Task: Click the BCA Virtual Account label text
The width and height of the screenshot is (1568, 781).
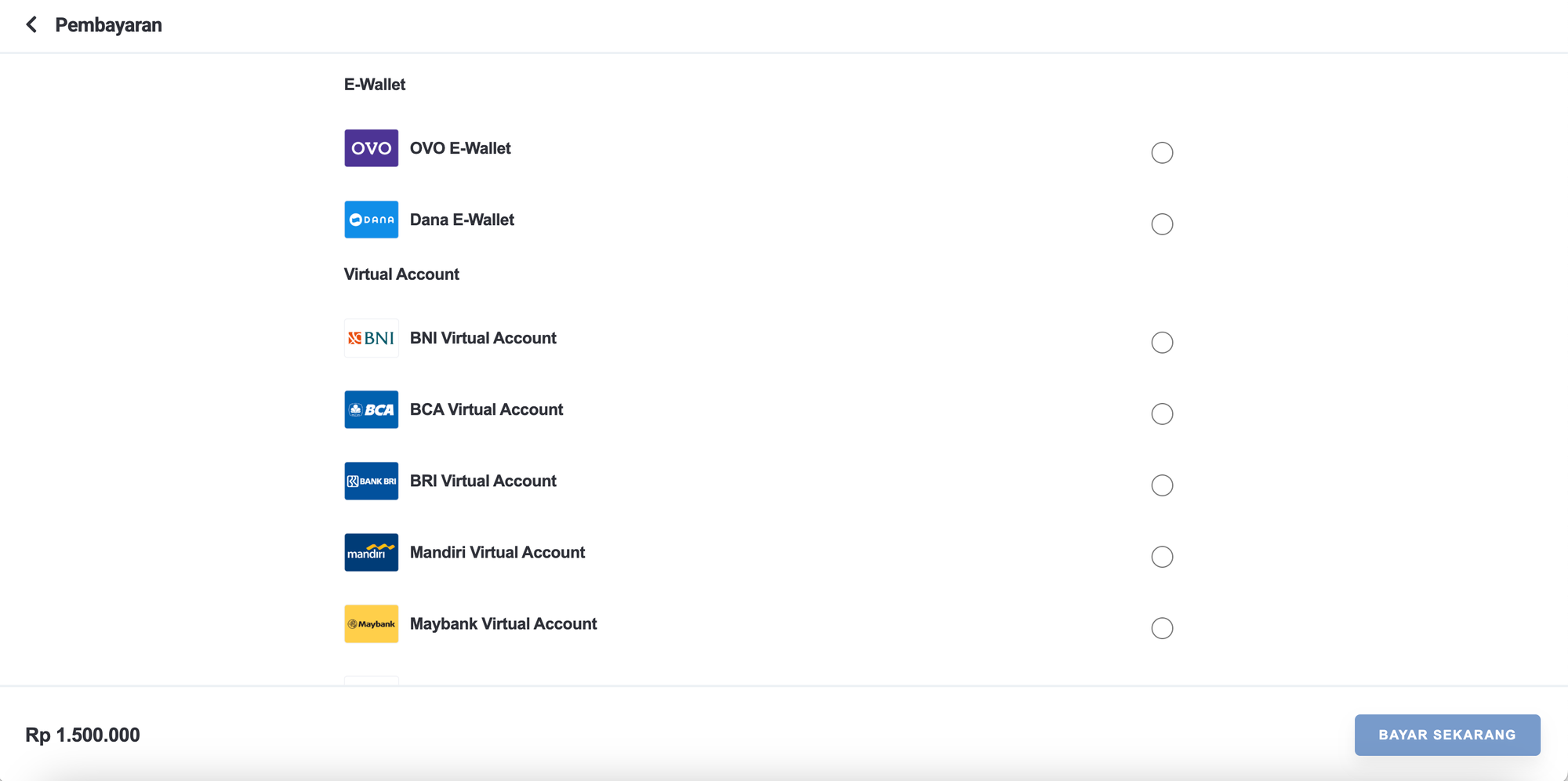Action: tap(486, 409)
